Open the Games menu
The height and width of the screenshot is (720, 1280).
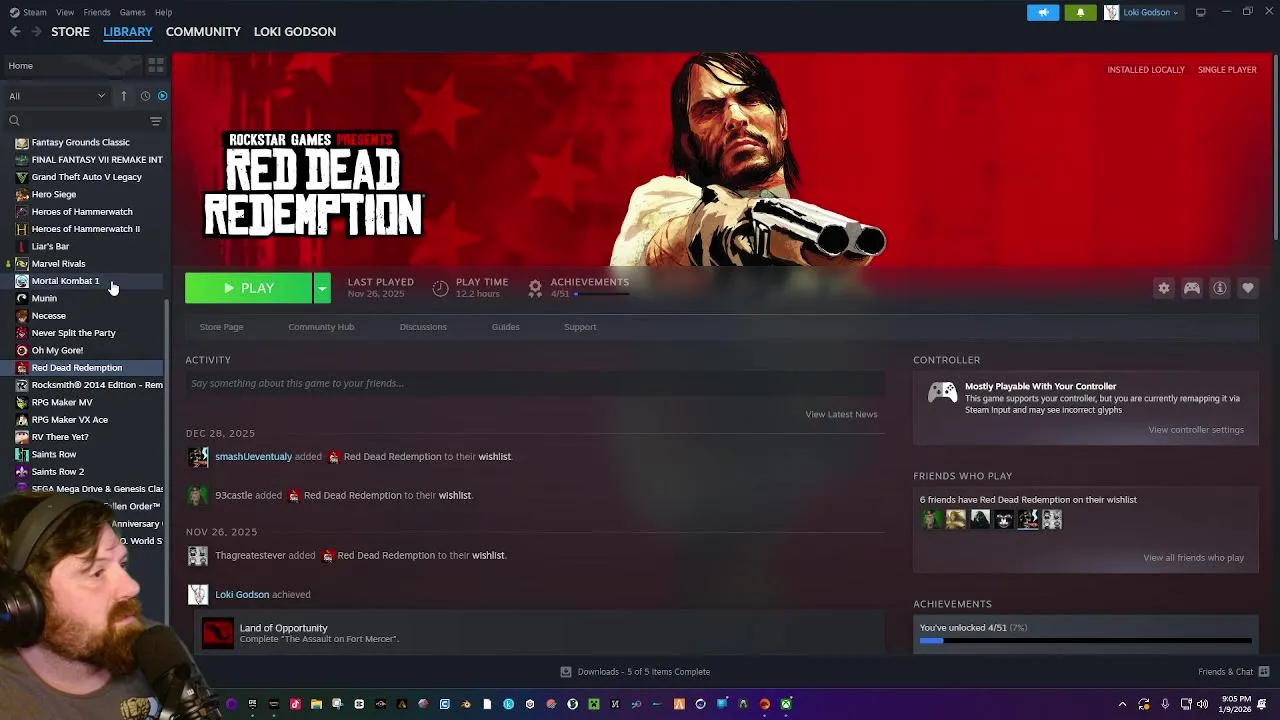(x=132, y=12)
